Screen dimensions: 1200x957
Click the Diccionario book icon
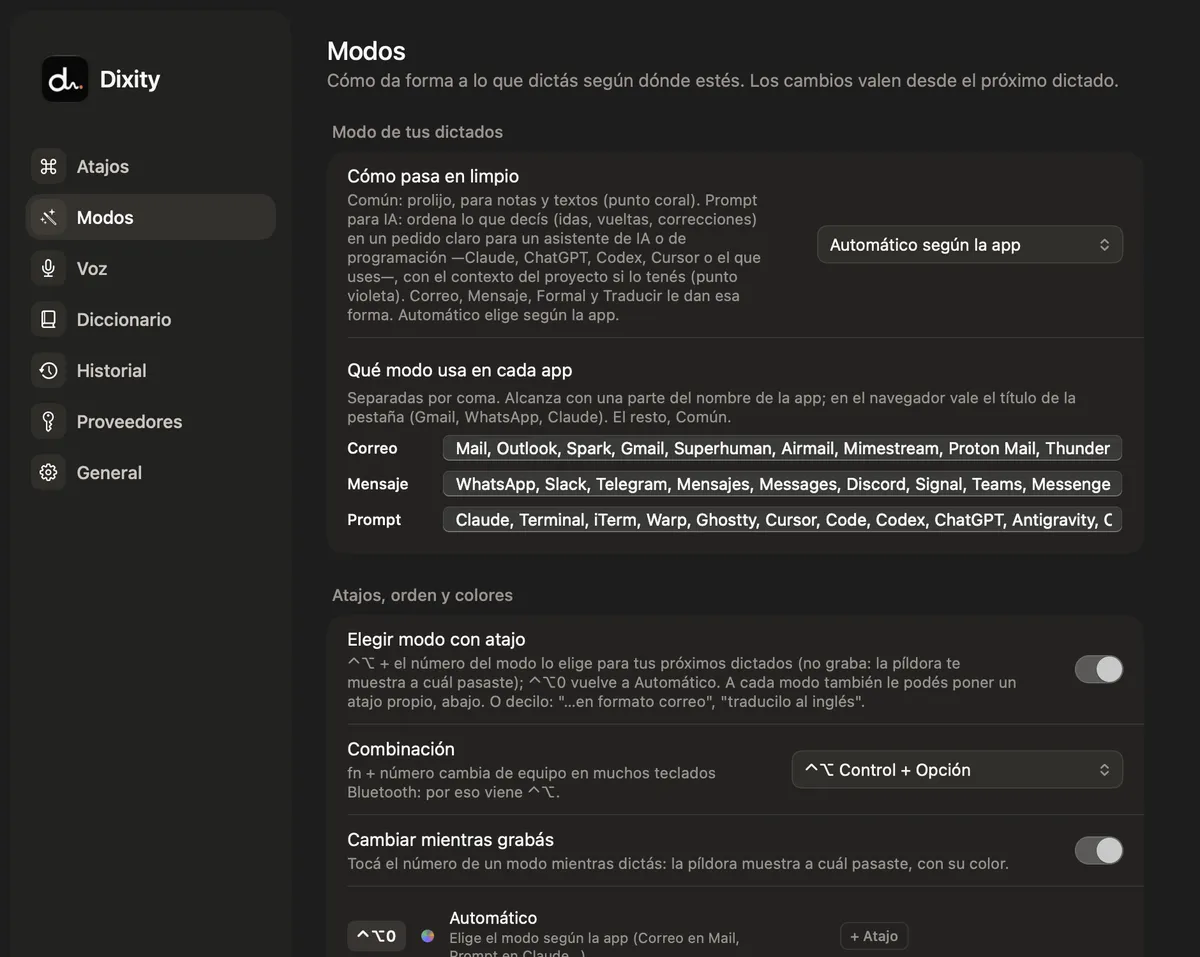pyautogui.click(x=48, y=319)
